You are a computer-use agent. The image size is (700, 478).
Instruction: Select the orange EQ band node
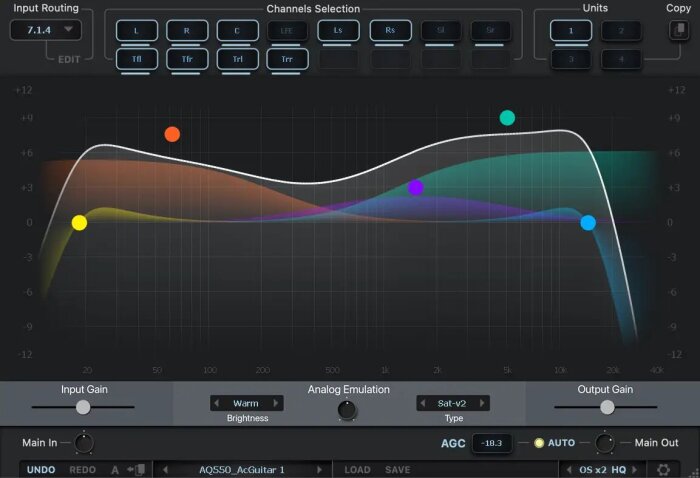coord(172,134)
